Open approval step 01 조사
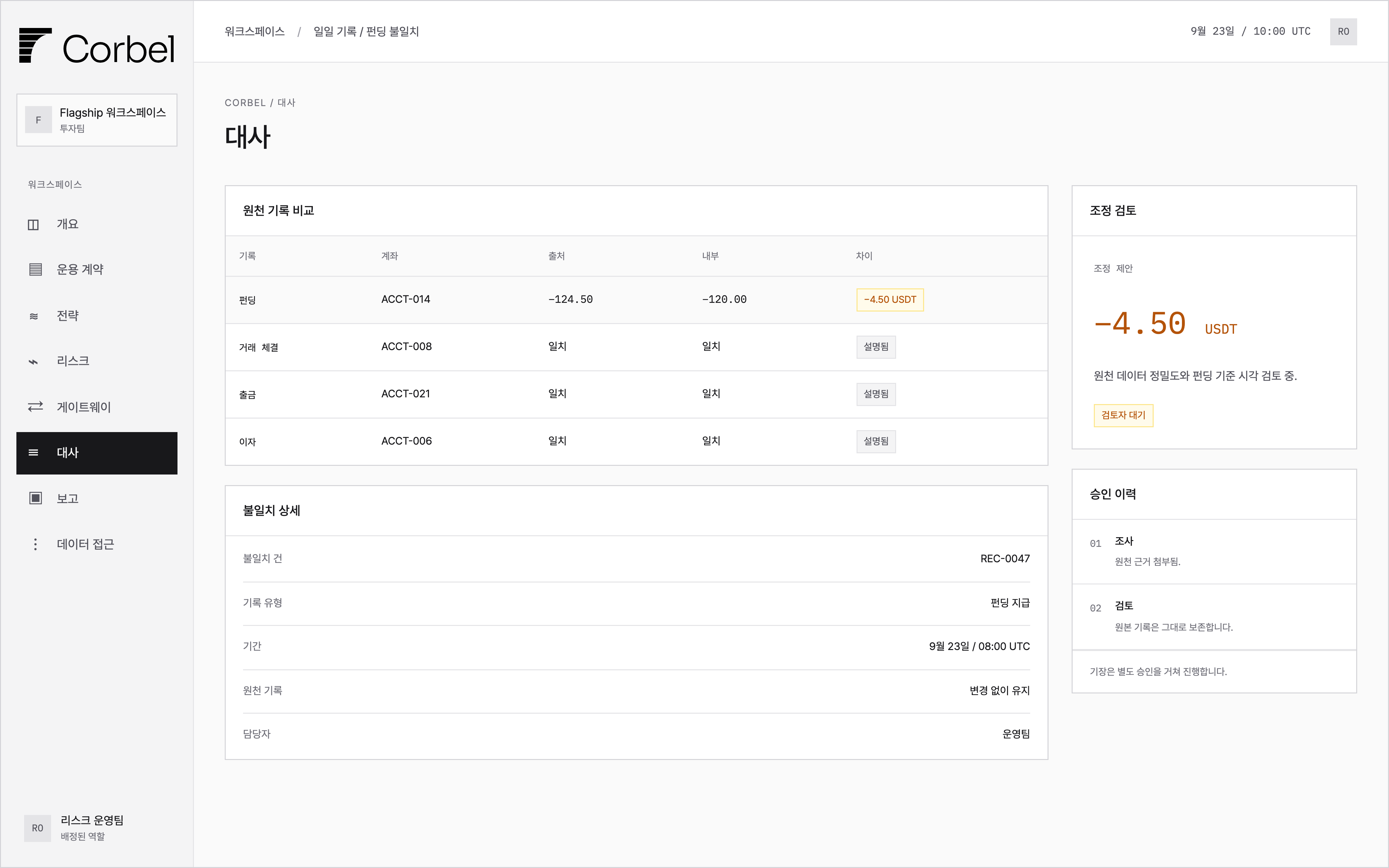The image size is (1389, 868). click(x=1214, y=552)
